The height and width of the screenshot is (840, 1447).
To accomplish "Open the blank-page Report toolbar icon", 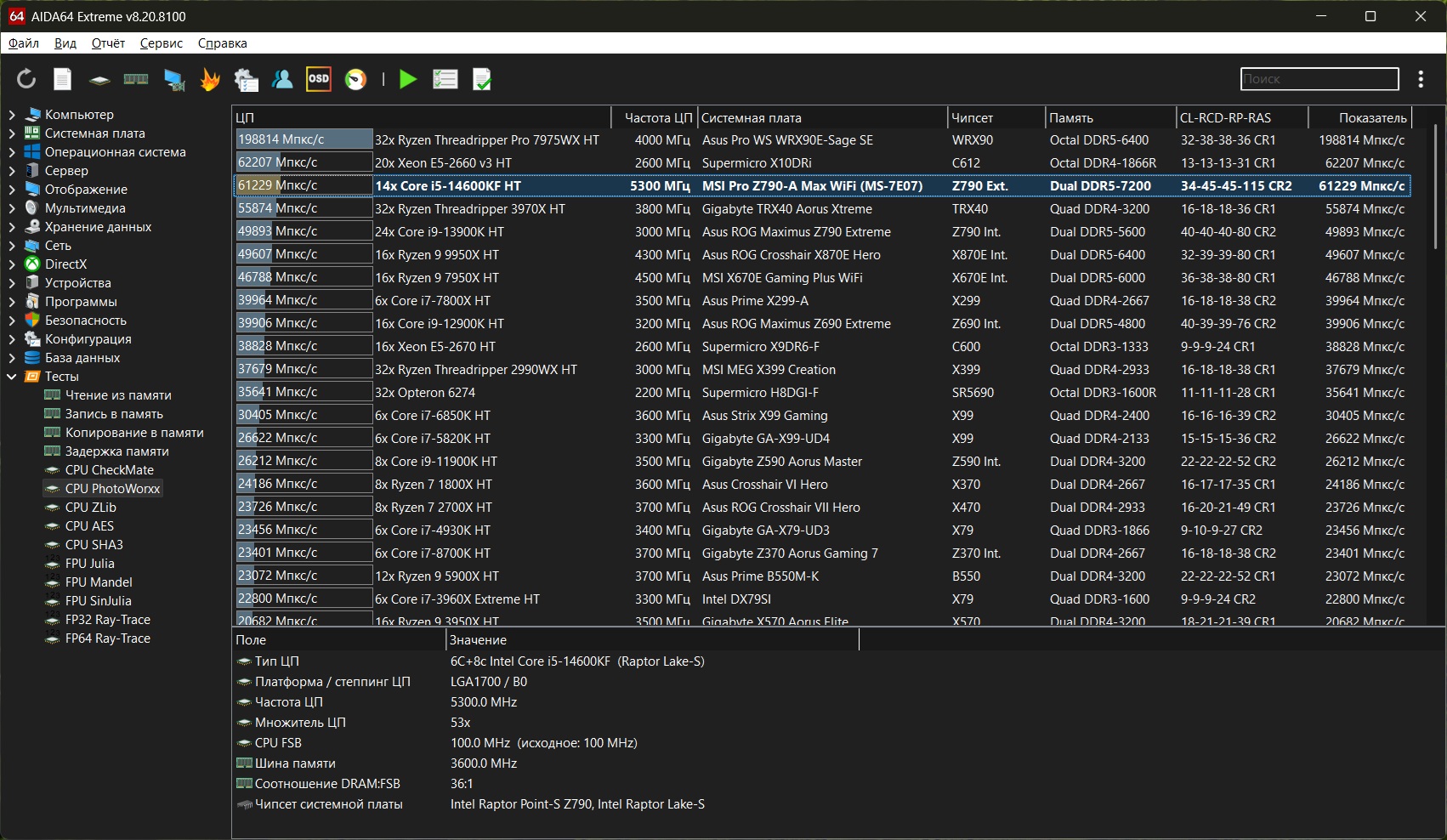I will tap(63, 79).
